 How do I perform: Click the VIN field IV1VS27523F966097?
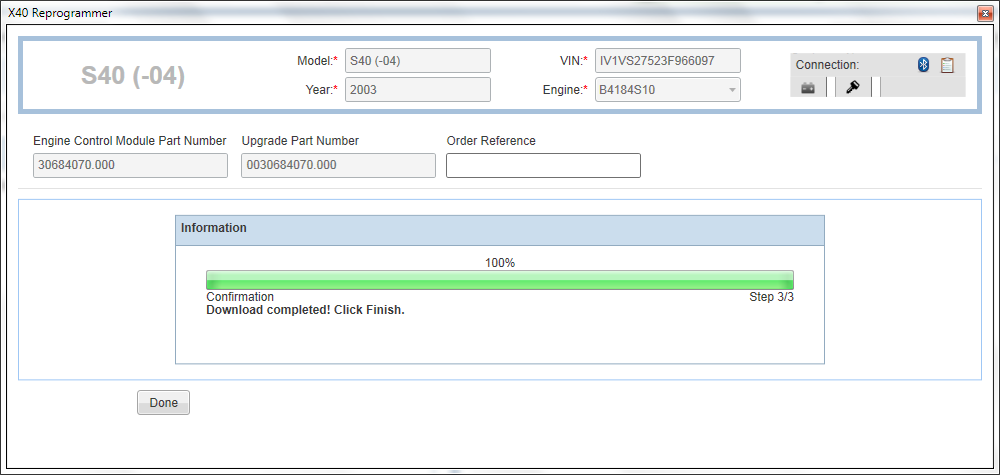pyautogui.click(x=668, y=61)
